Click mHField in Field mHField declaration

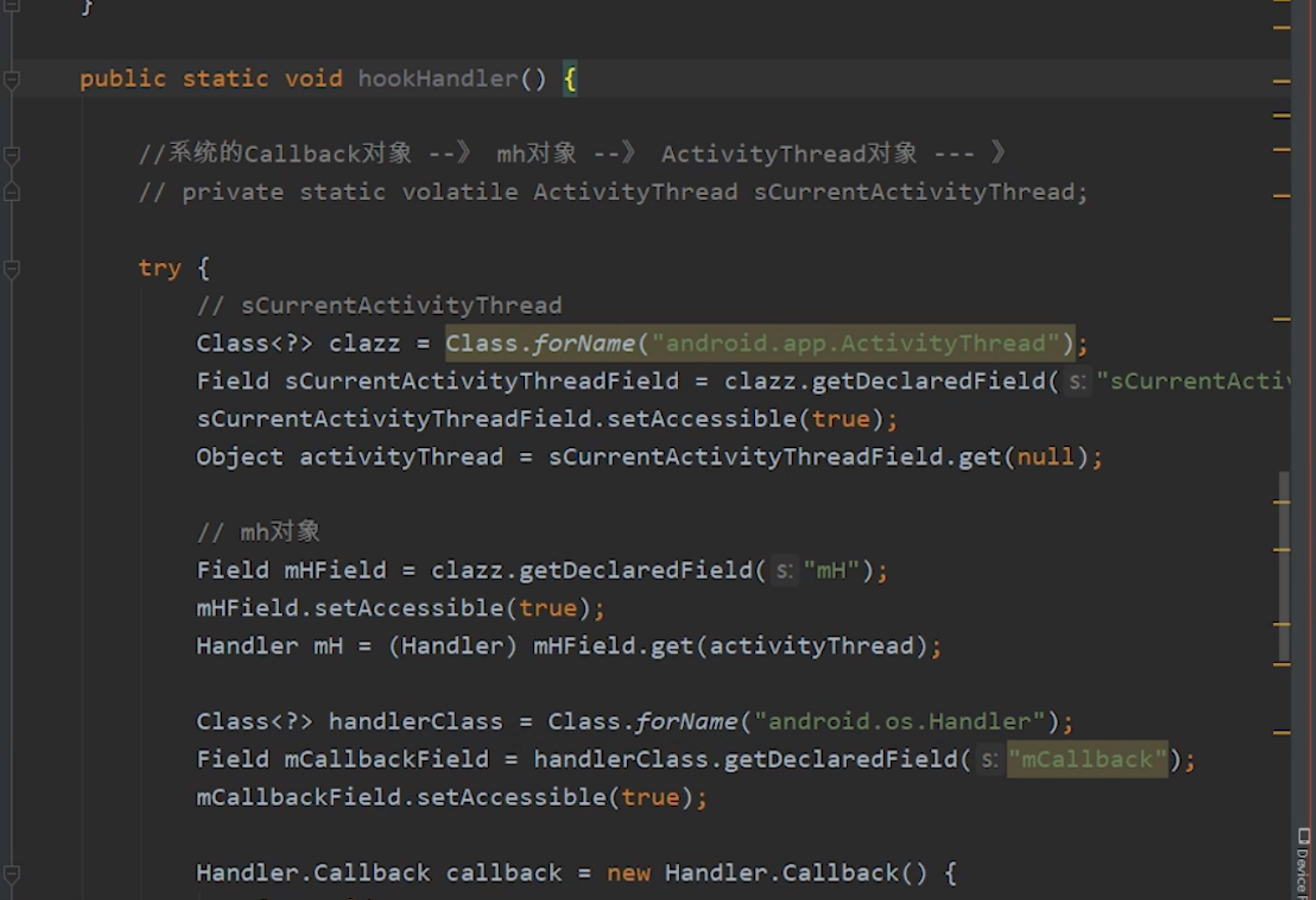coord(335,570)
